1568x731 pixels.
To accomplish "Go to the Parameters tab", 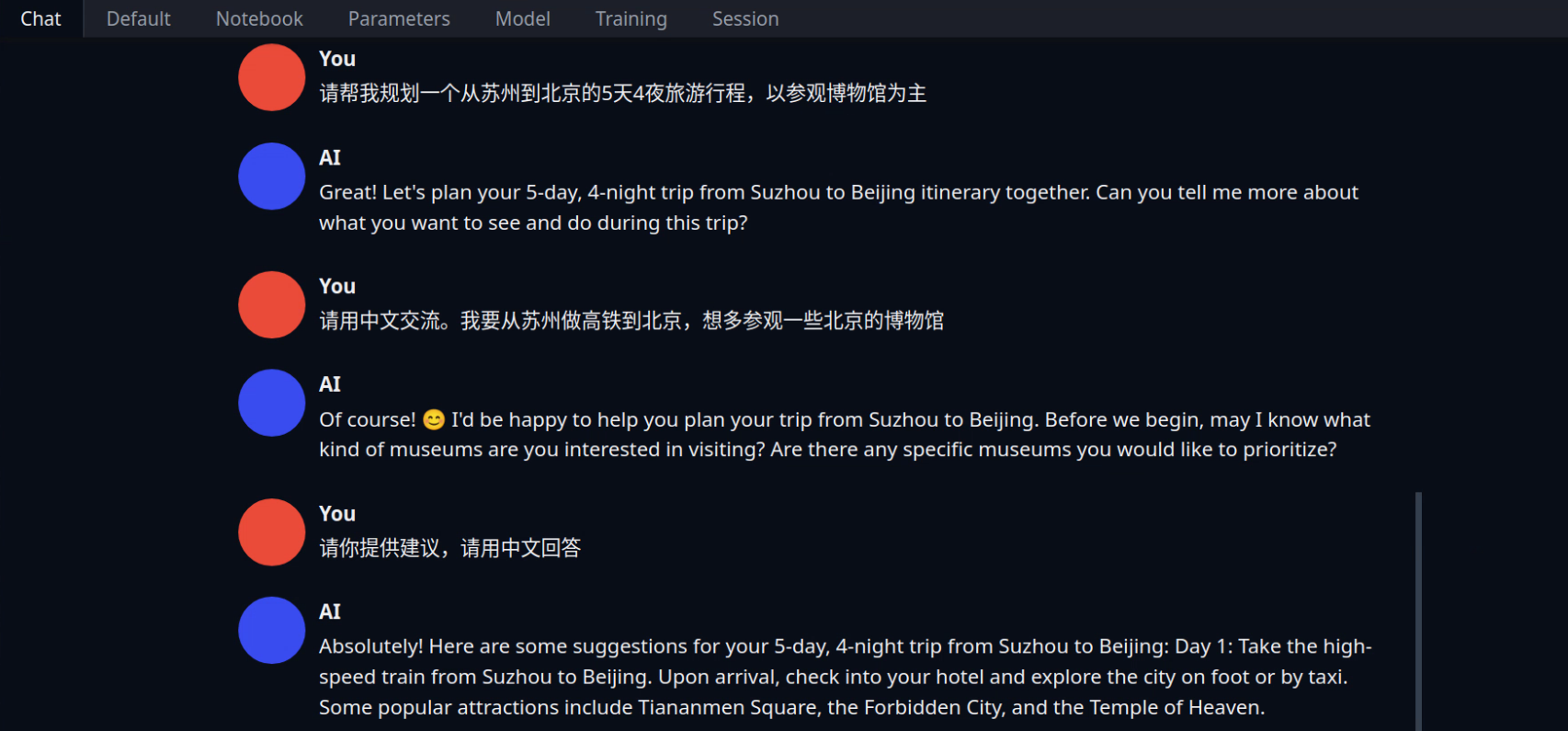I will (399, 18).
